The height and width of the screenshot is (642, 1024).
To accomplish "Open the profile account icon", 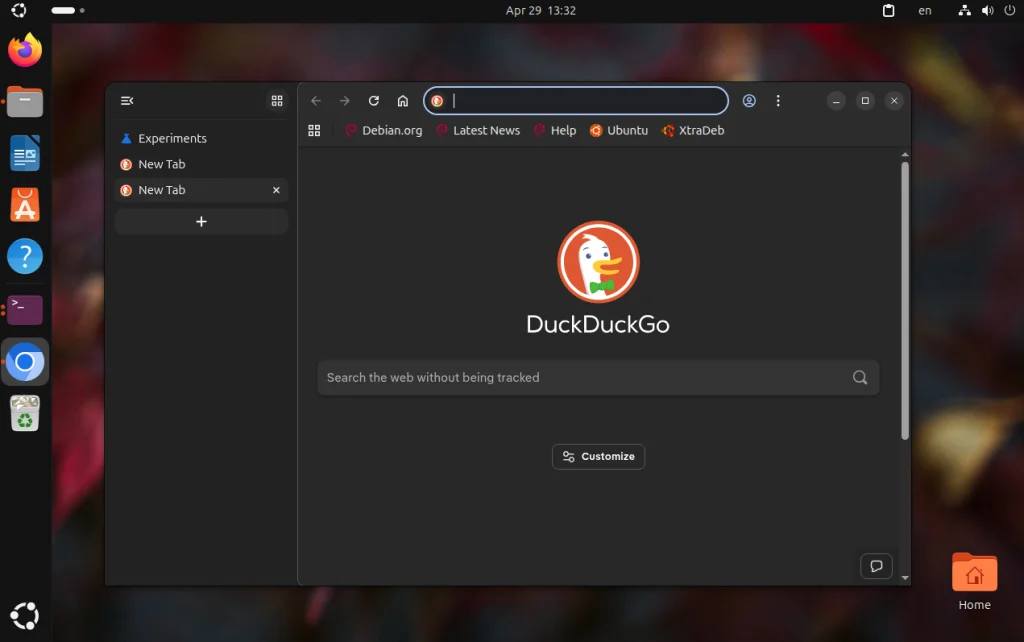I will [749, 101].
